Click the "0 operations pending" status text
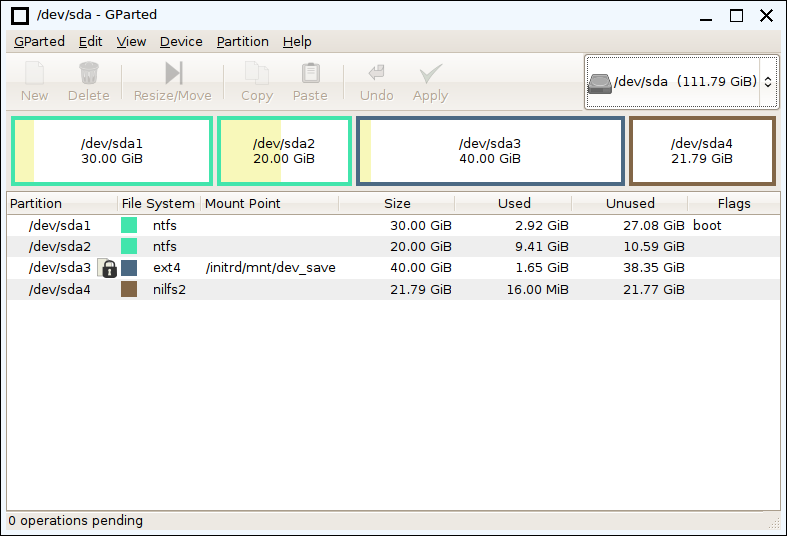Viewport: 787px width, 536px height. (76, 521)
